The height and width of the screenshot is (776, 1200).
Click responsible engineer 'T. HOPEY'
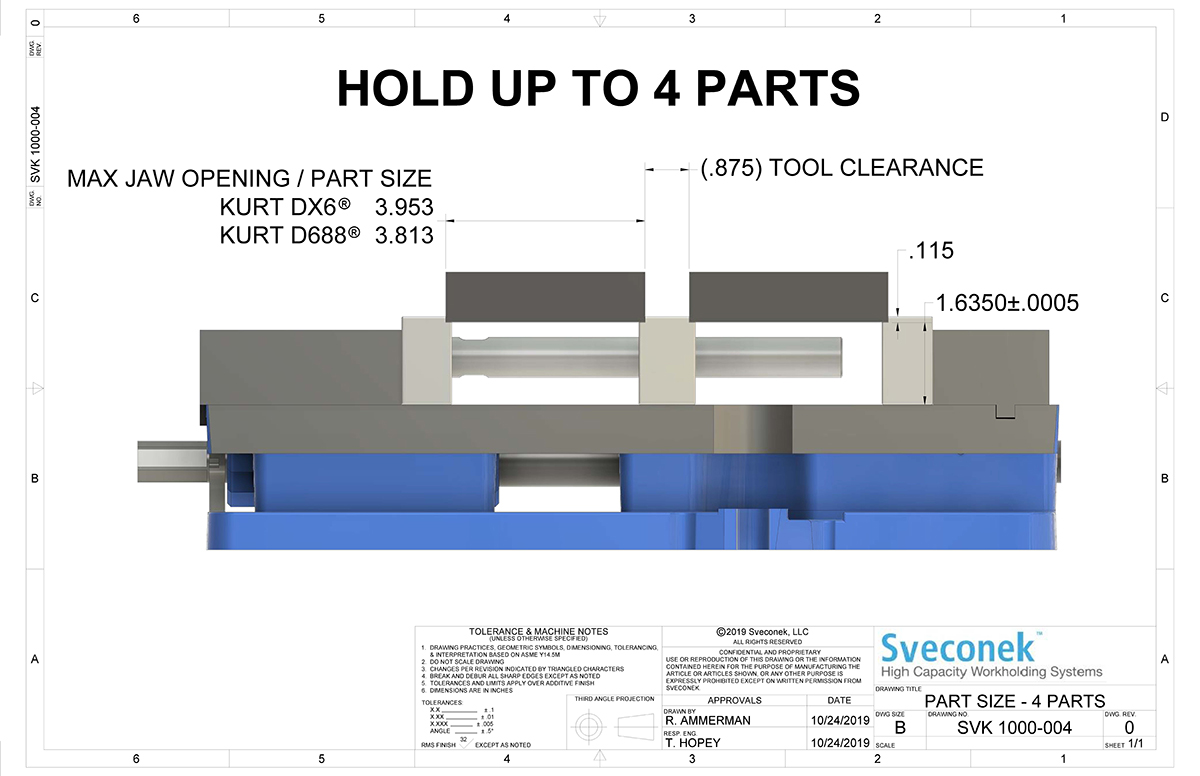(695, 744)
